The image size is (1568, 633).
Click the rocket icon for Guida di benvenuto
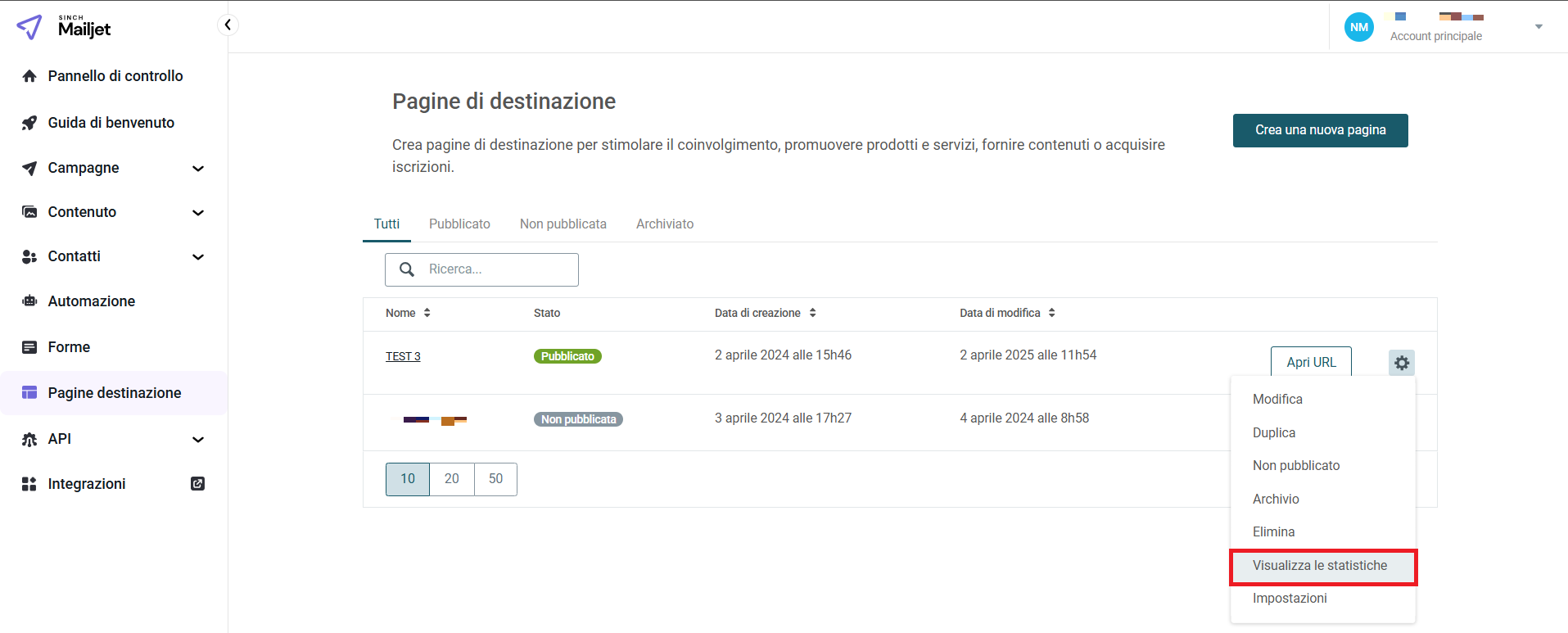coord(29,123)
